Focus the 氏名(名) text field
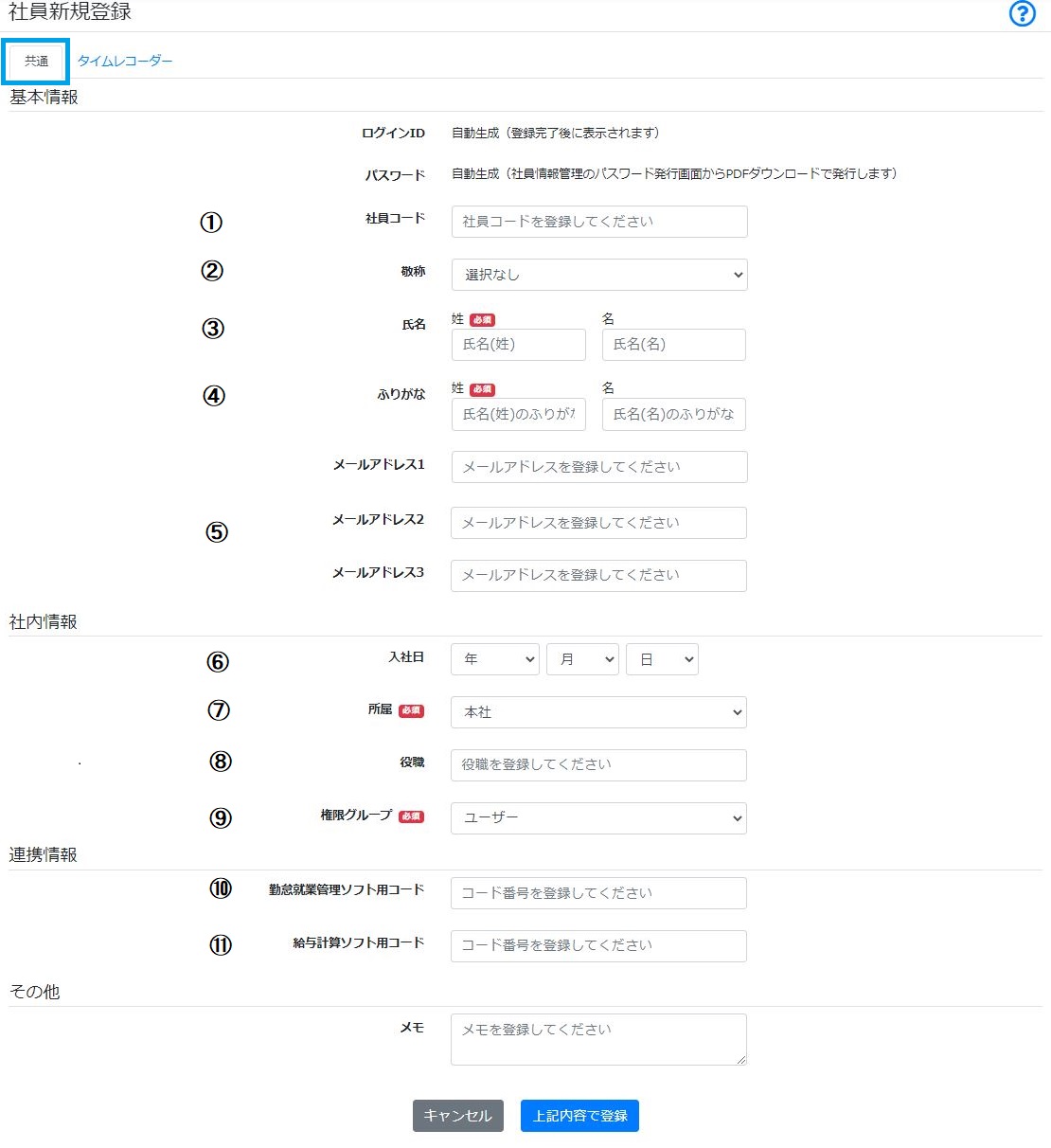This screenshot has height=1148, width=1051. click(x=674, y=345)
